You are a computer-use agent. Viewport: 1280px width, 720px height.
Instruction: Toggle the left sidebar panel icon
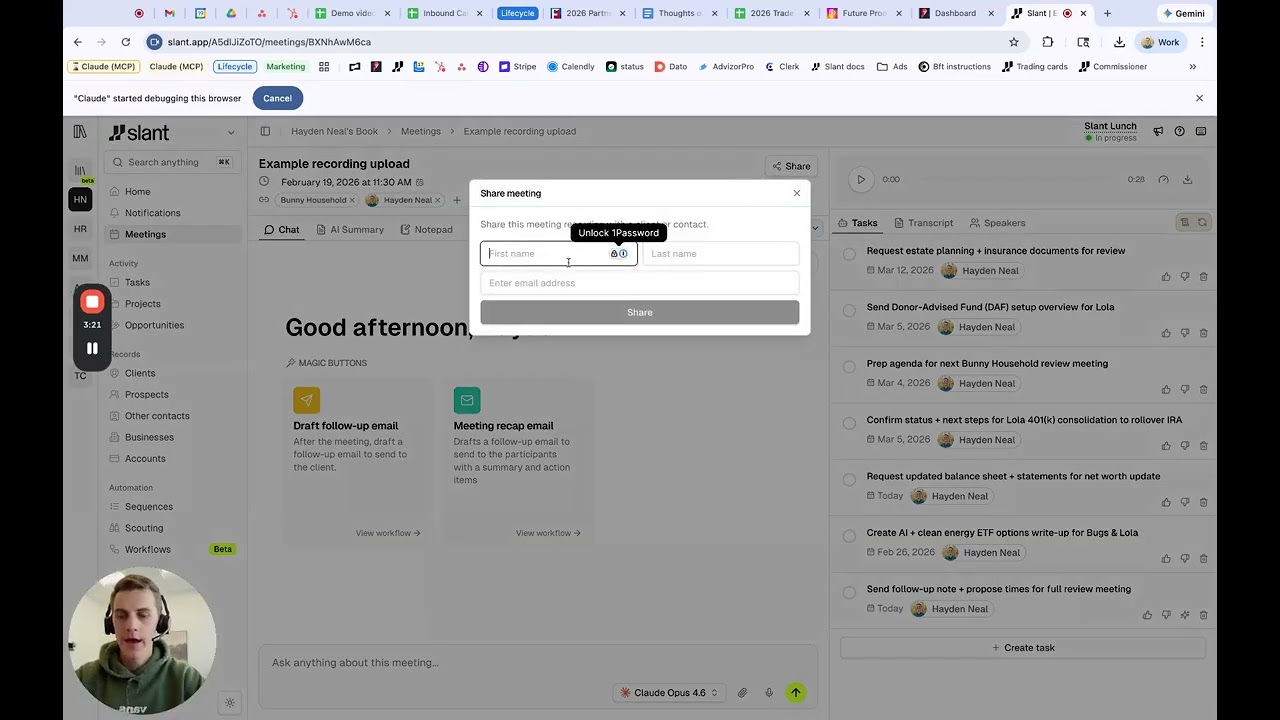(x=265, y=131)
